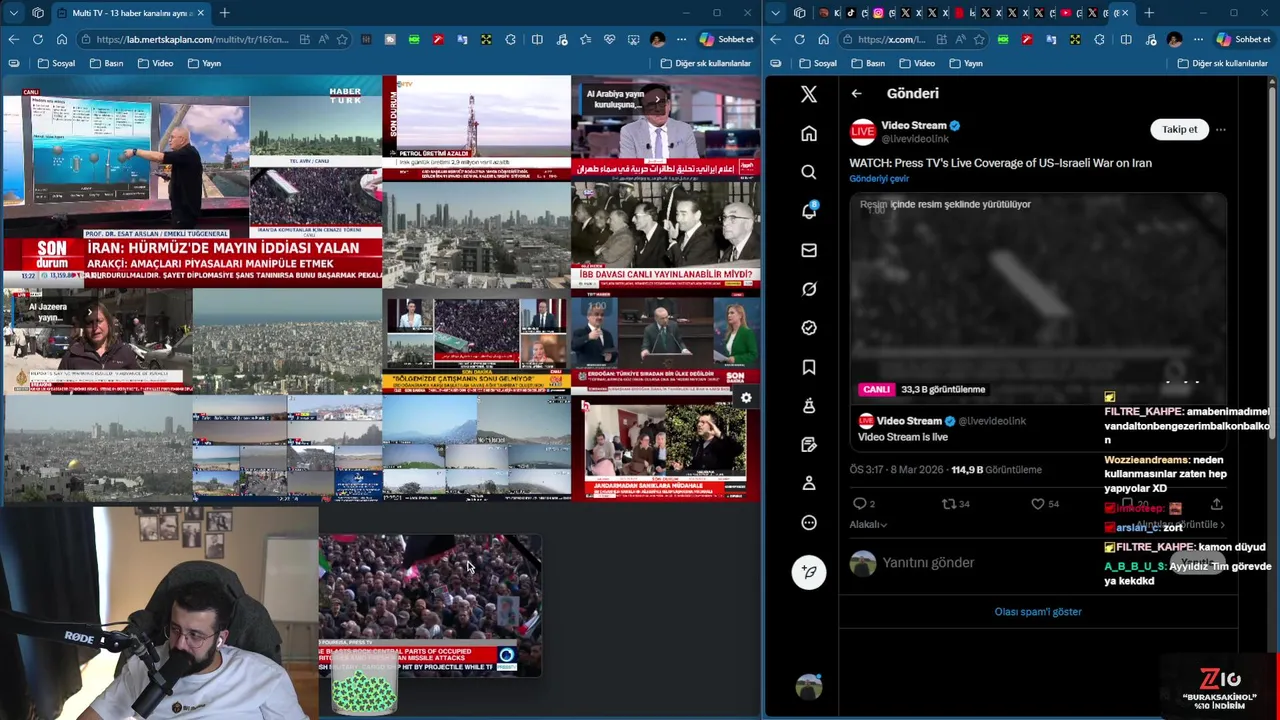
Task: Open Sohbet et Copilot button in Multi TV window
Action: point(726,39)
